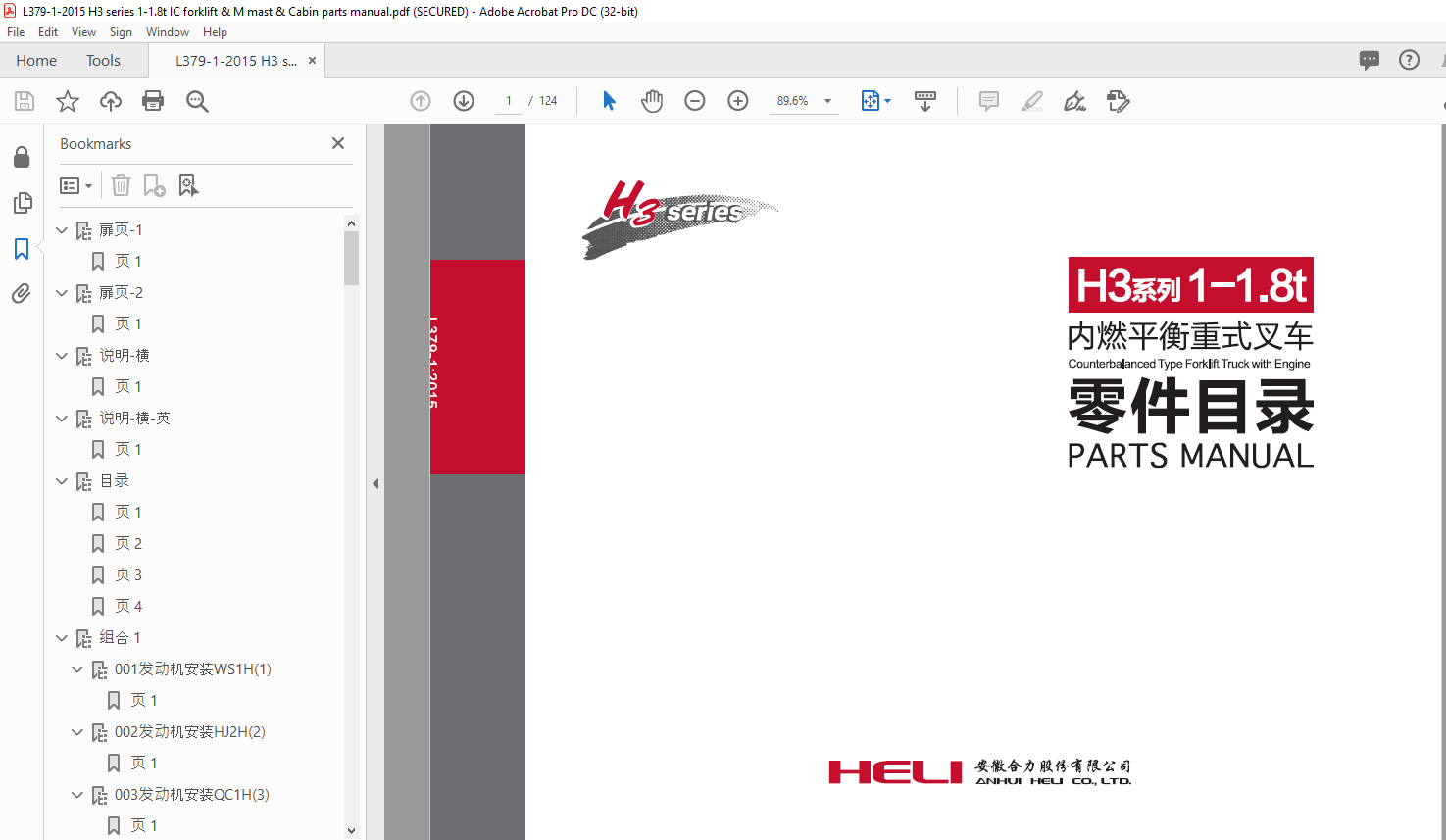Go to previous page arrow
This screenshot has height=840, width=1446.
click(x=421, y=101)
